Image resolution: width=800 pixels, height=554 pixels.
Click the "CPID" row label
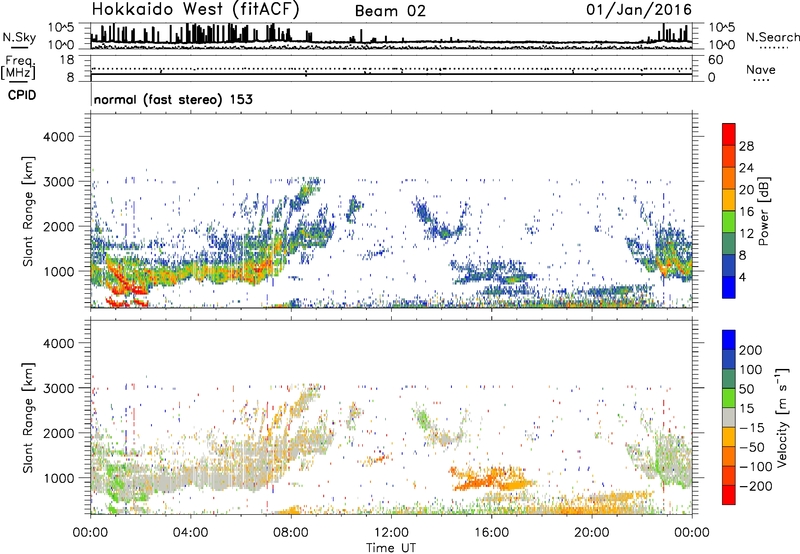(22, 95)
